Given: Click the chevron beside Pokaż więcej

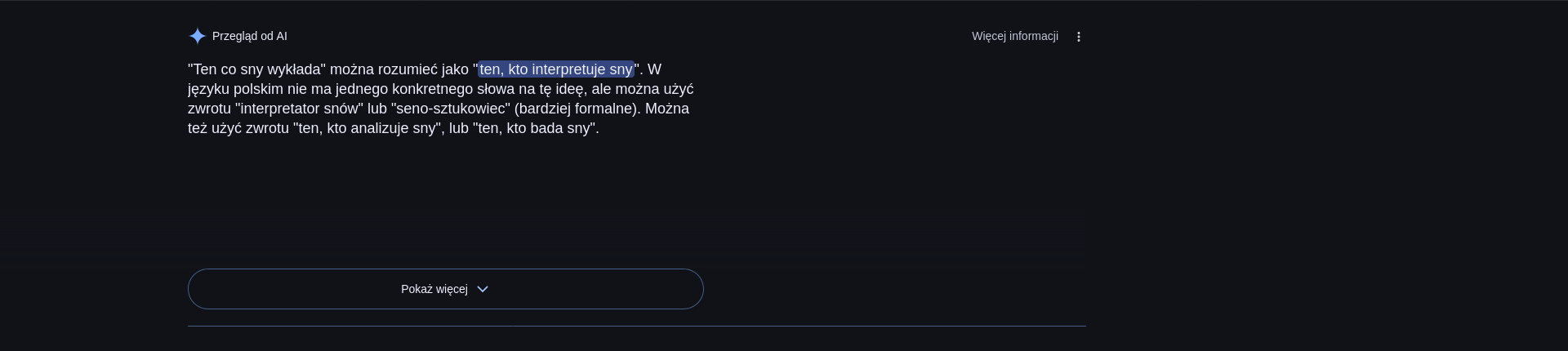Looking at the screenshot, I should point(483,289).
